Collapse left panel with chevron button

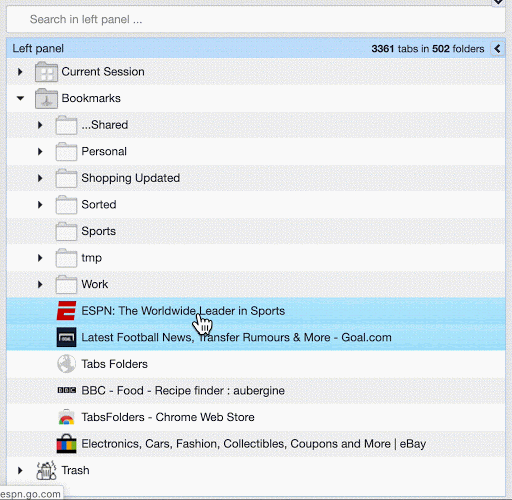pyautogui.click(x=497, y=49)
